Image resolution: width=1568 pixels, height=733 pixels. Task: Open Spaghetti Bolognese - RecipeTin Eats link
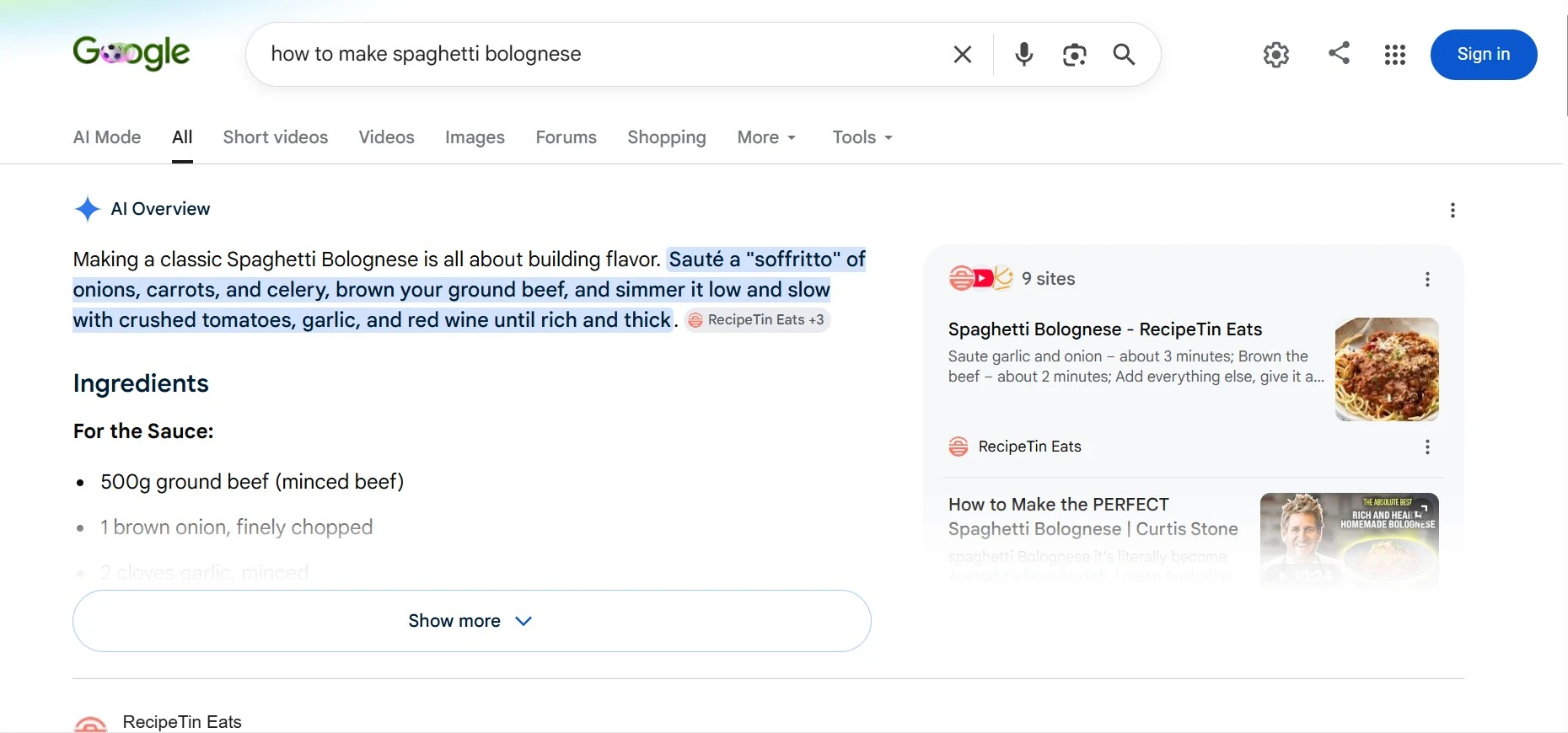pyautogui.click(x=1105, y=329)
